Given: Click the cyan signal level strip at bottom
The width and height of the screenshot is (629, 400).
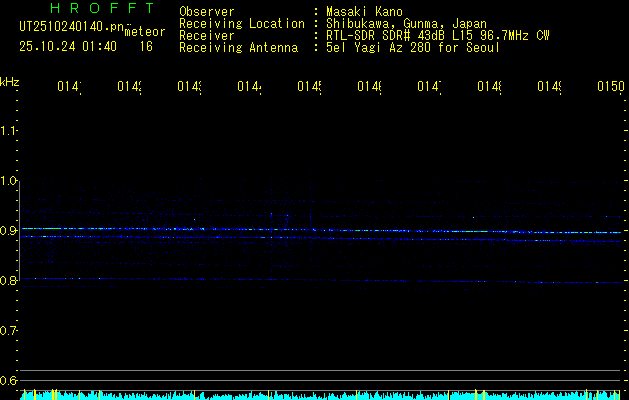Looking at the screenshot, I should (320, 396).
